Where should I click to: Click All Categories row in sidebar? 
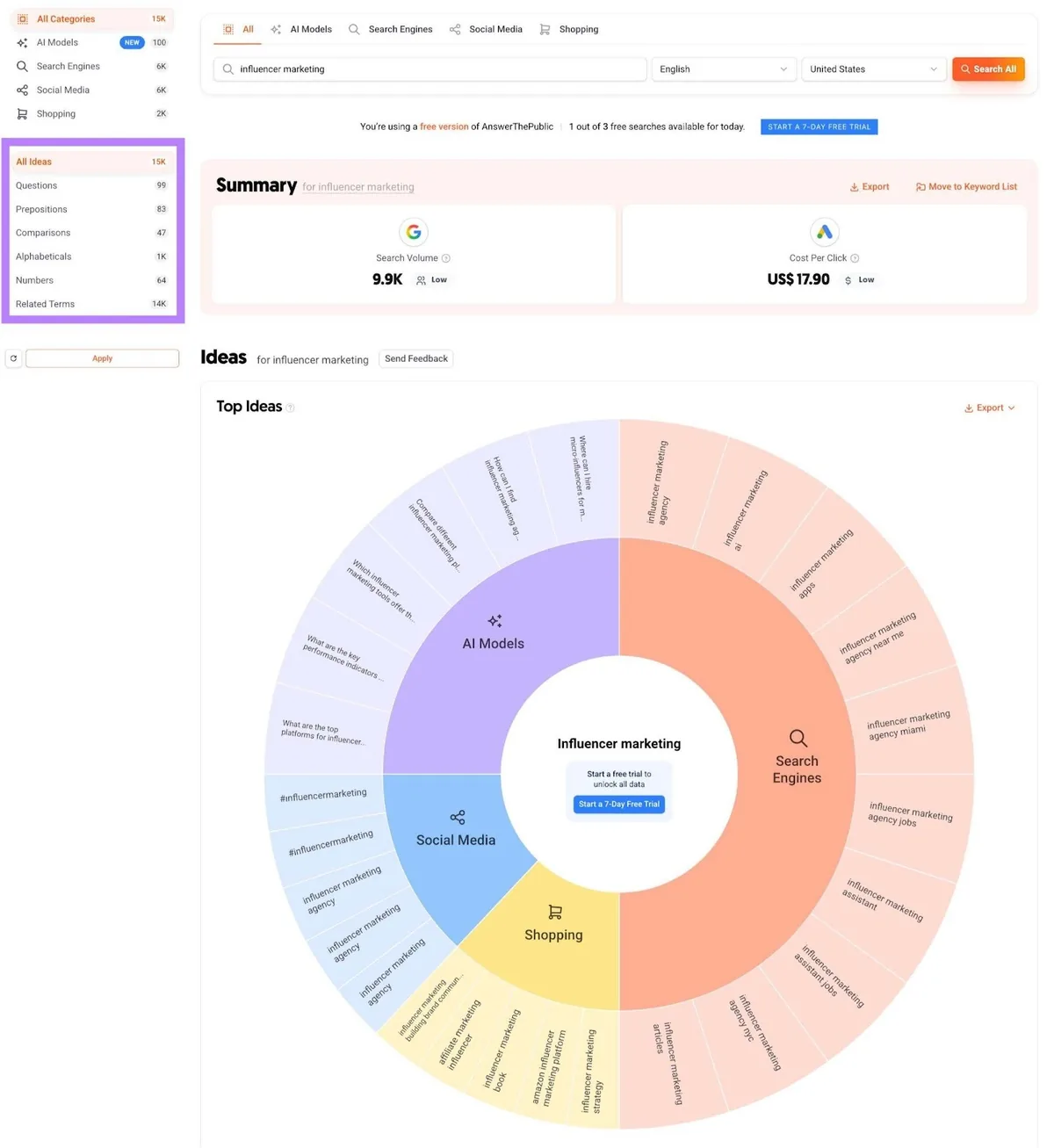(x=91, y=18)
